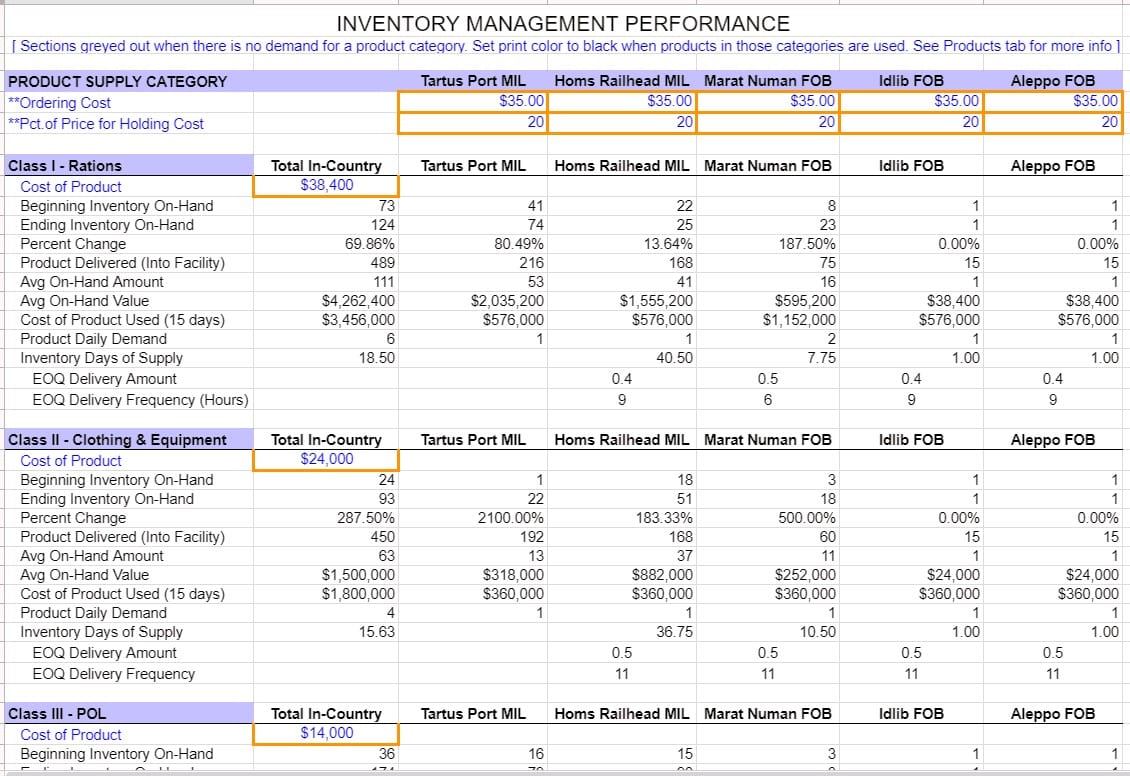Click the $318,000 avg on-hand value
Screen dimensions: 1130x776
513,574
